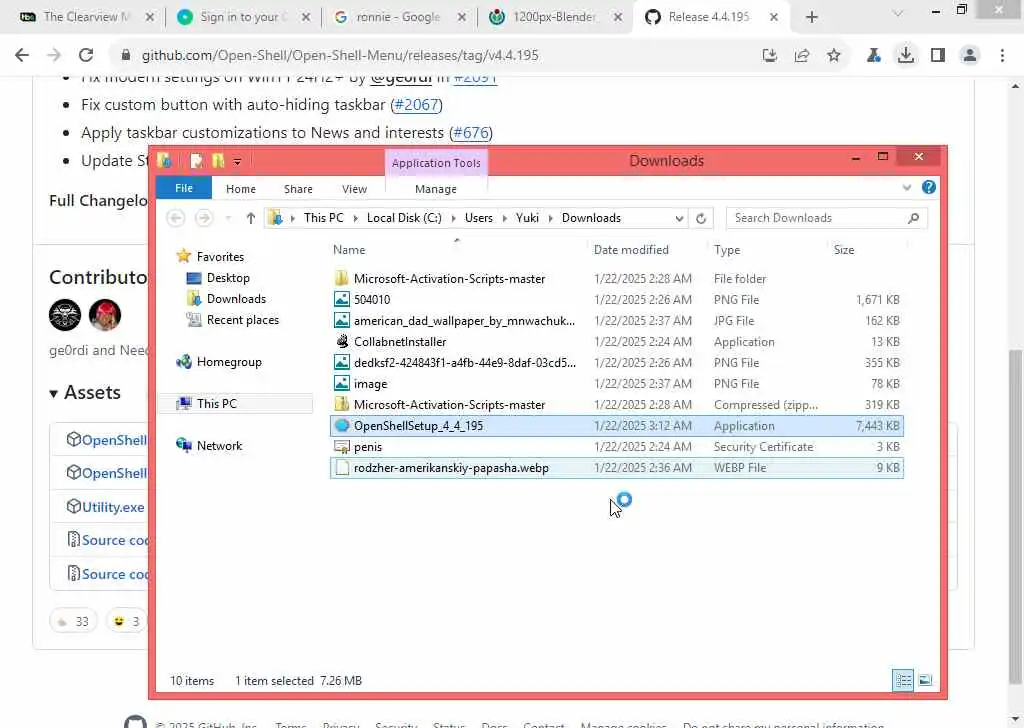The width and height of the screenshot is (1024, 728).
Task: Bookmark this page with star icon
Action: click(833, 55)
